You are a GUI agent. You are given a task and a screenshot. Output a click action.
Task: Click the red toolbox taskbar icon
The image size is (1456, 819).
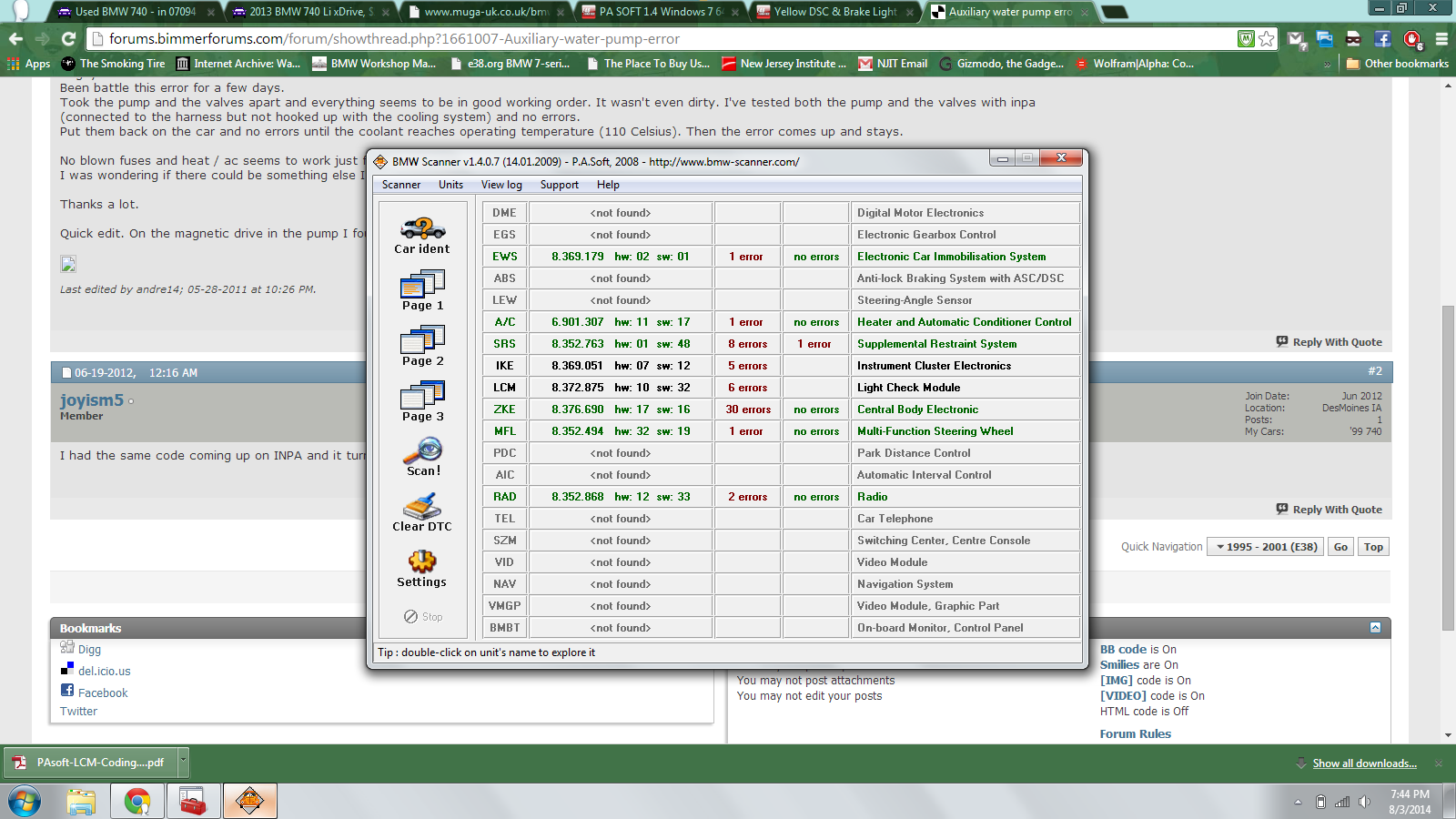pos(193,802)
